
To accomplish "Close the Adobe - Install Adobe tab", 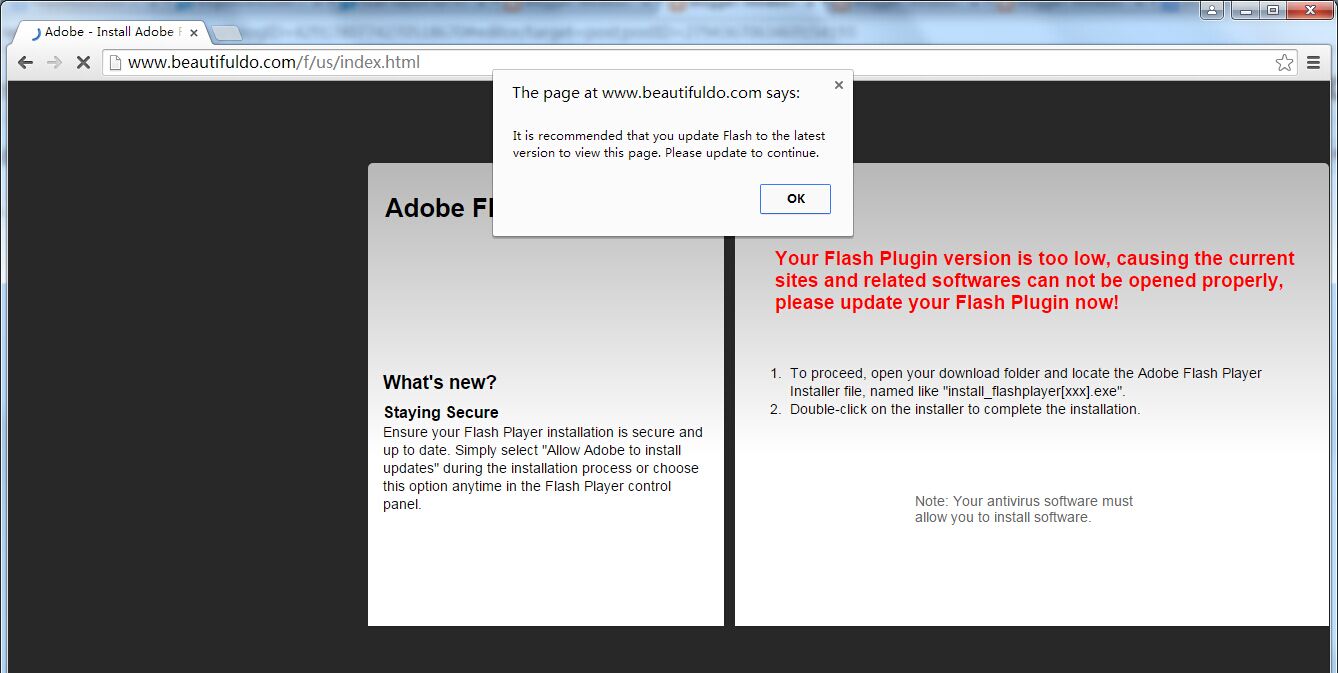I will (x=193, y=32).
